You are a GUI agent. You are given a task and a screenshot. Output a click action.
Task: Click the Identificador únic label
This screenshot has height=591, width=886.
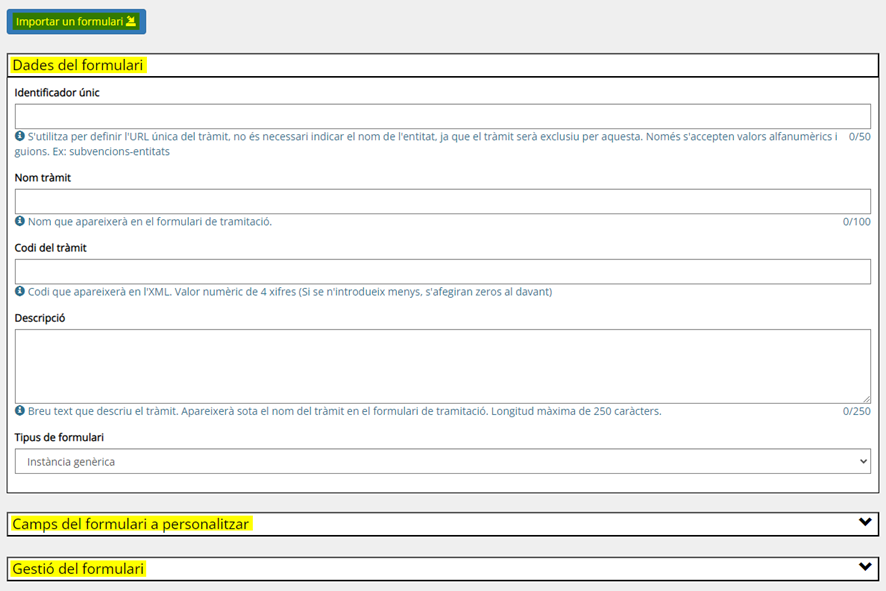click(x=57, y=93)
